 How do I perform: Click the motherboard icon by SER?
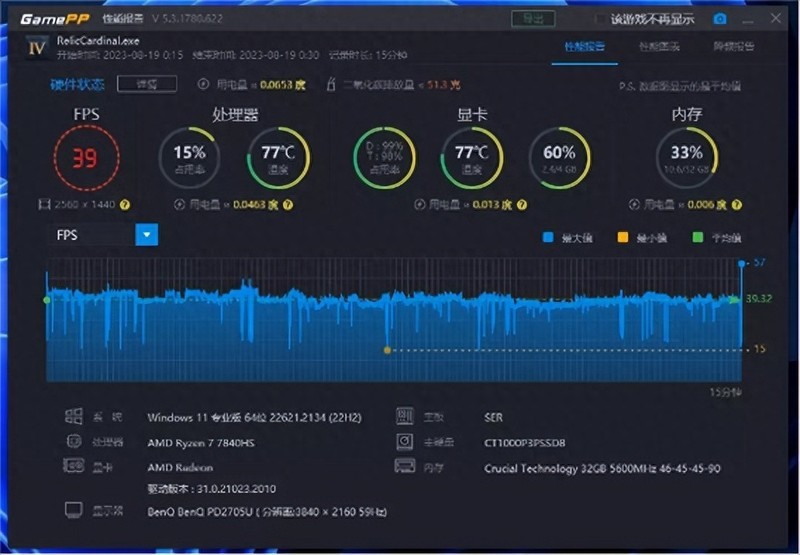click(405, 416)
